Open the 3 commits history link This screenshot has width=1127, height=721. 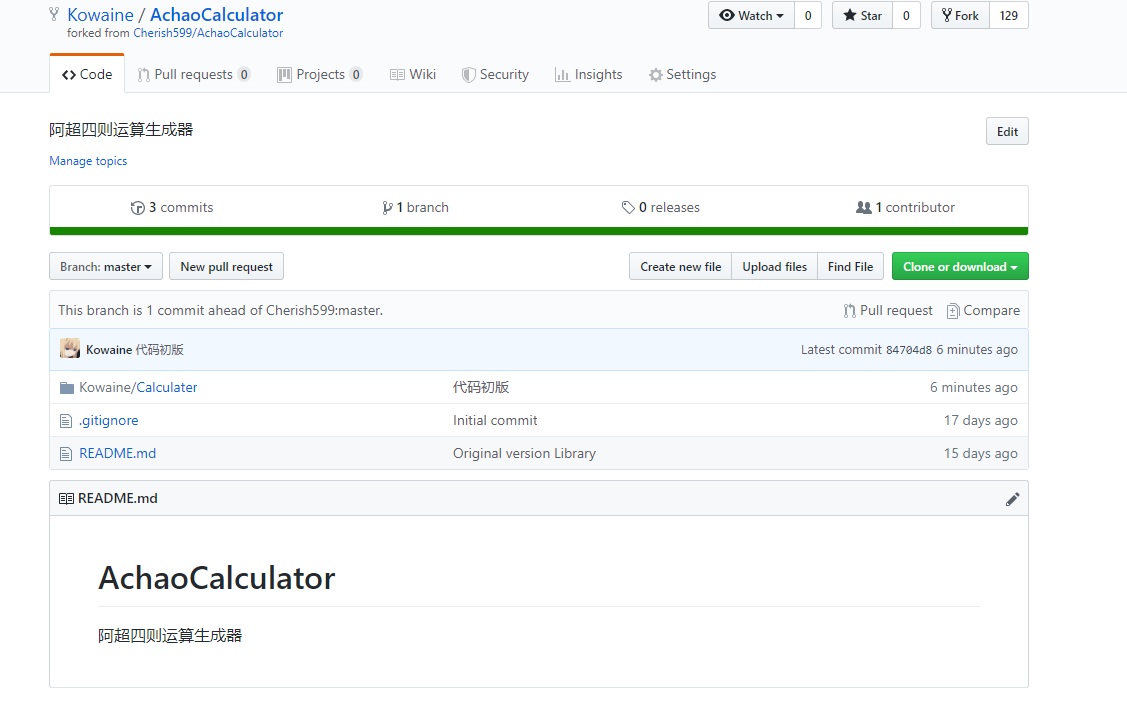click(x=172, y=208)
